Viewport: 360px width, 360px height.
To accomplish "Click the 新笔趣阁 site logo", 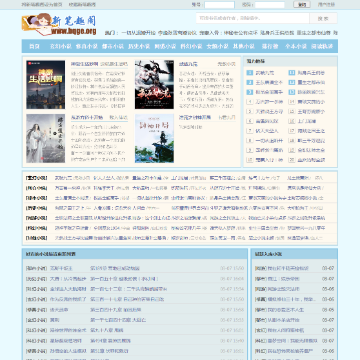I will [x=59, y=24].
